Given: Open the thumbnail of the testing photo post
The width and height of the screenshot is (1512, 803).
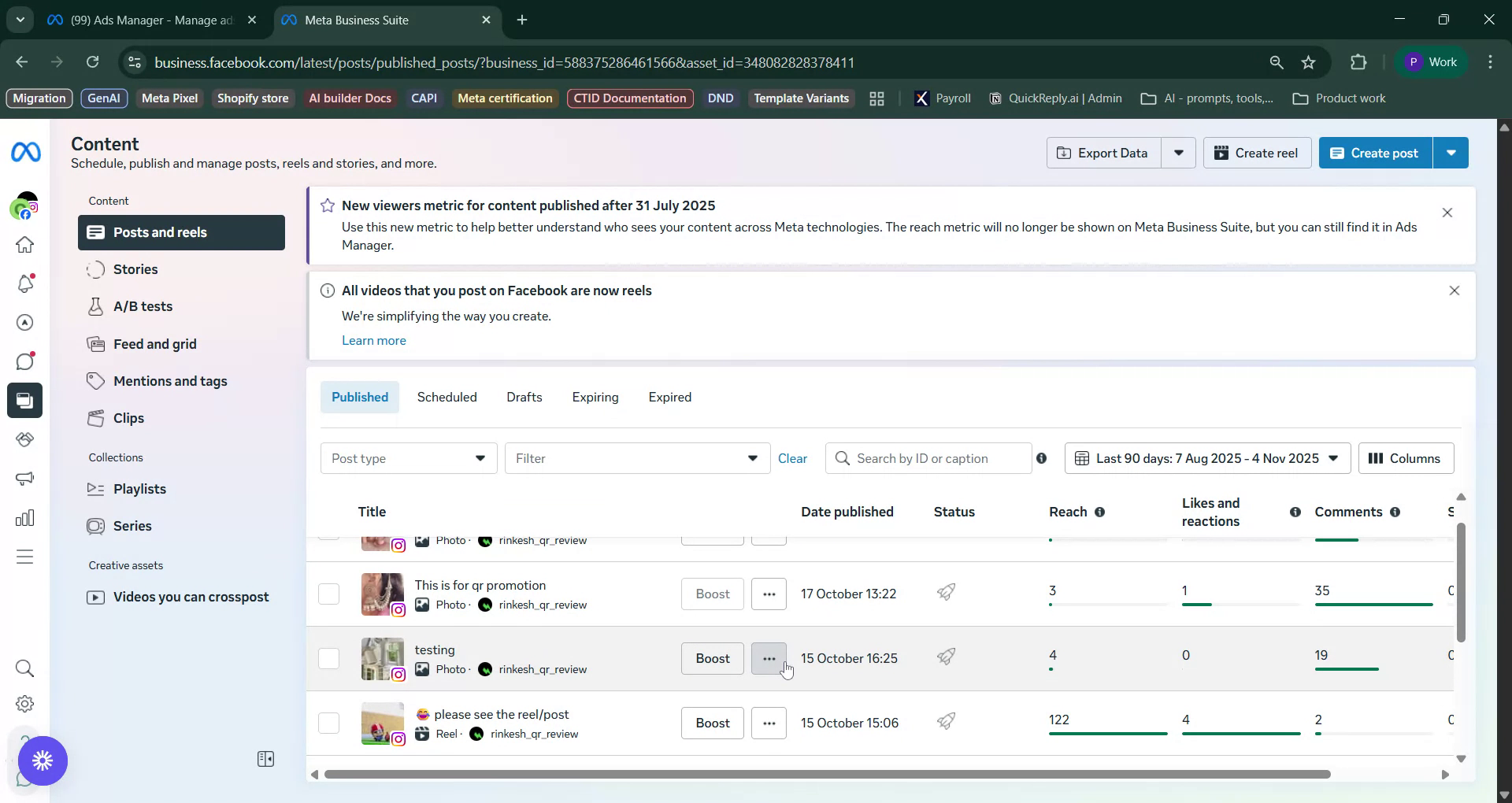Looking at the screenshot, I should [x=382, y=659].
